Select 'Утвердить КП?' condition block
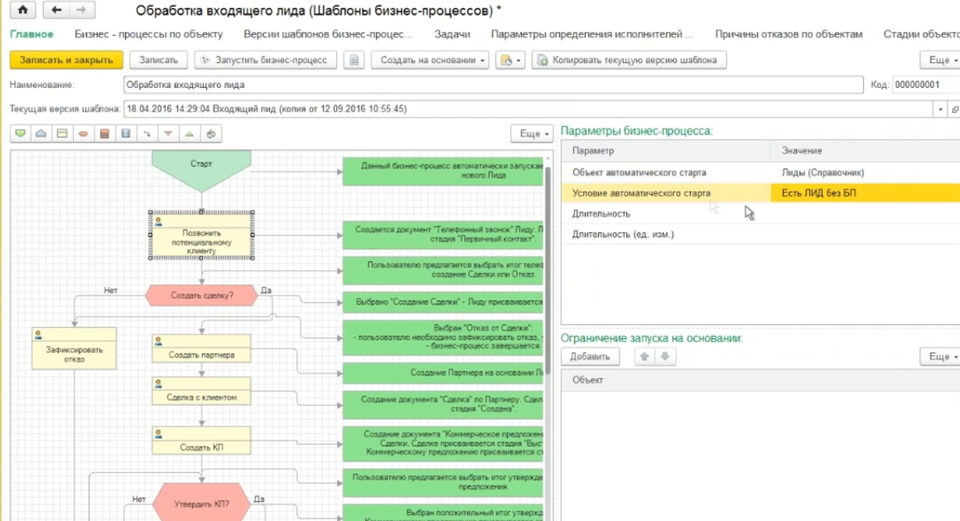960x521 pixels. click(x=201, y=504)
